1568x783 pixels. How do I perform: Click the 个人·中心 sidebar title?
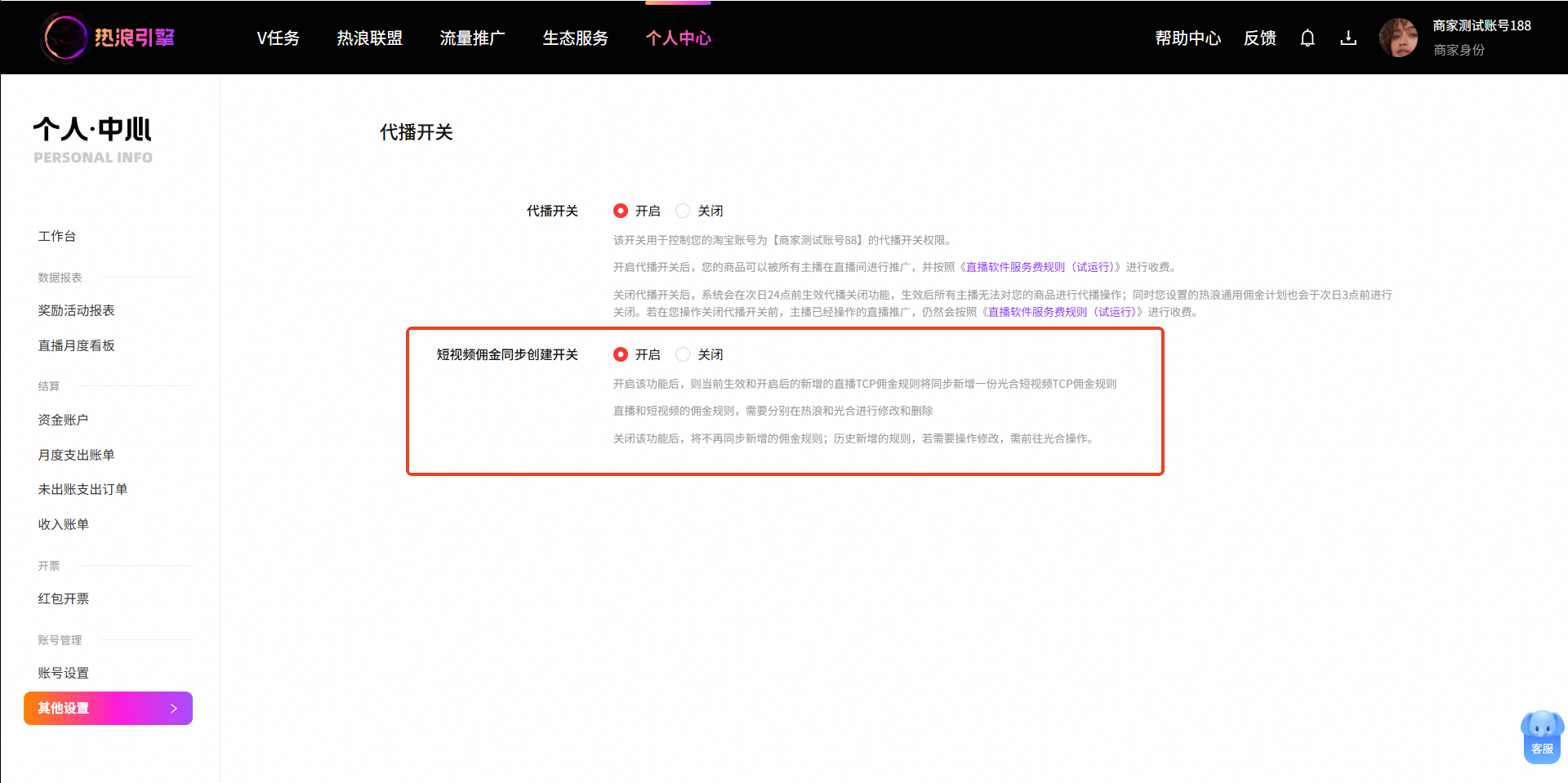[92, 129]
